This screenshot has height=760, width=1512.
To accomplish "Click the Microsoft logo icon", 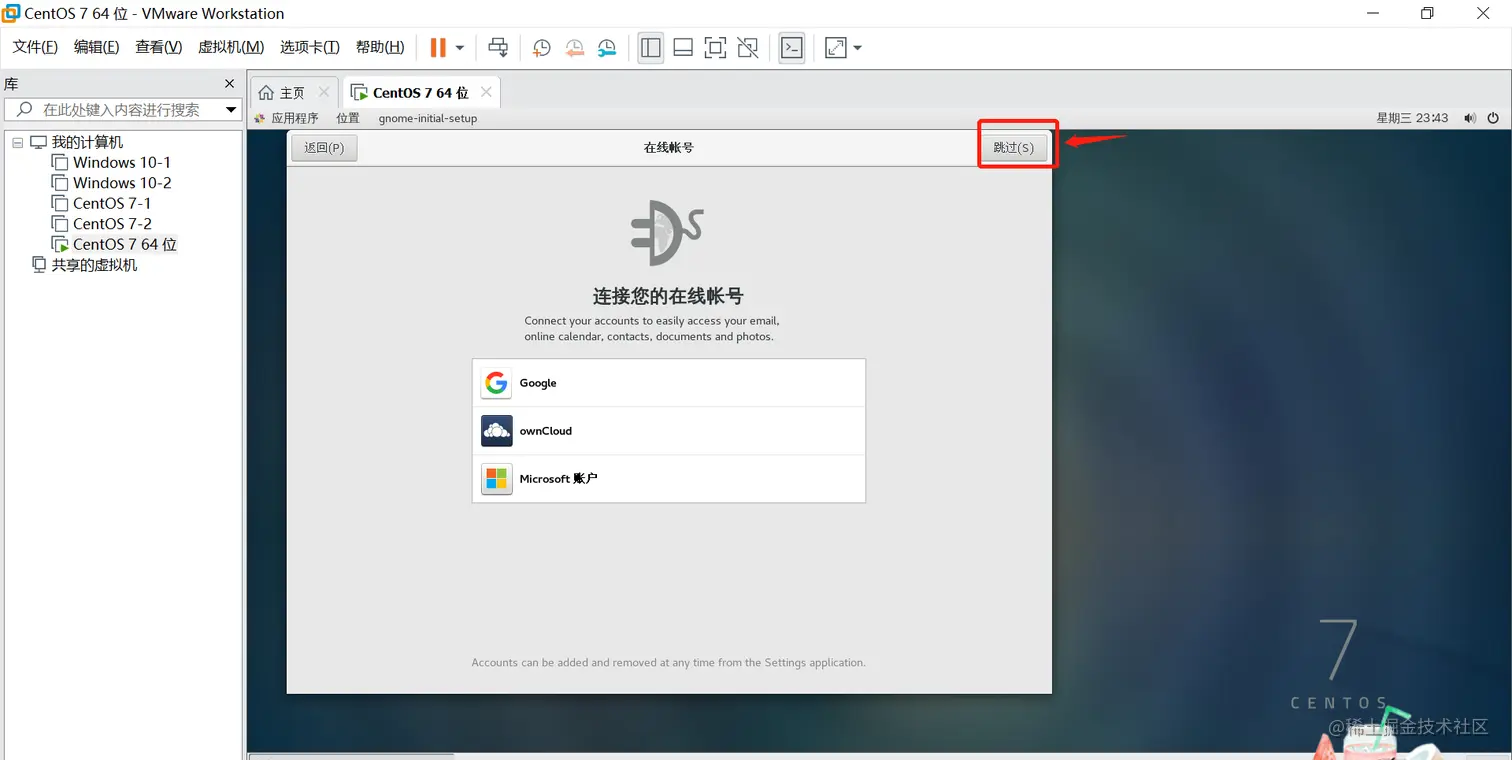I will tap(496, 479).
